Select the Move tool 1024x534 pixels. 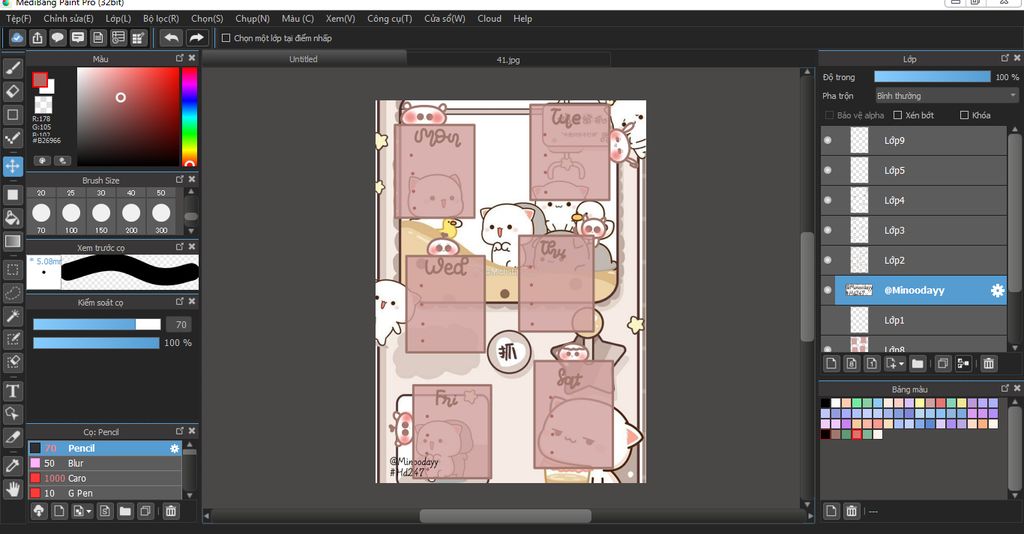click(x=12, y=166)
